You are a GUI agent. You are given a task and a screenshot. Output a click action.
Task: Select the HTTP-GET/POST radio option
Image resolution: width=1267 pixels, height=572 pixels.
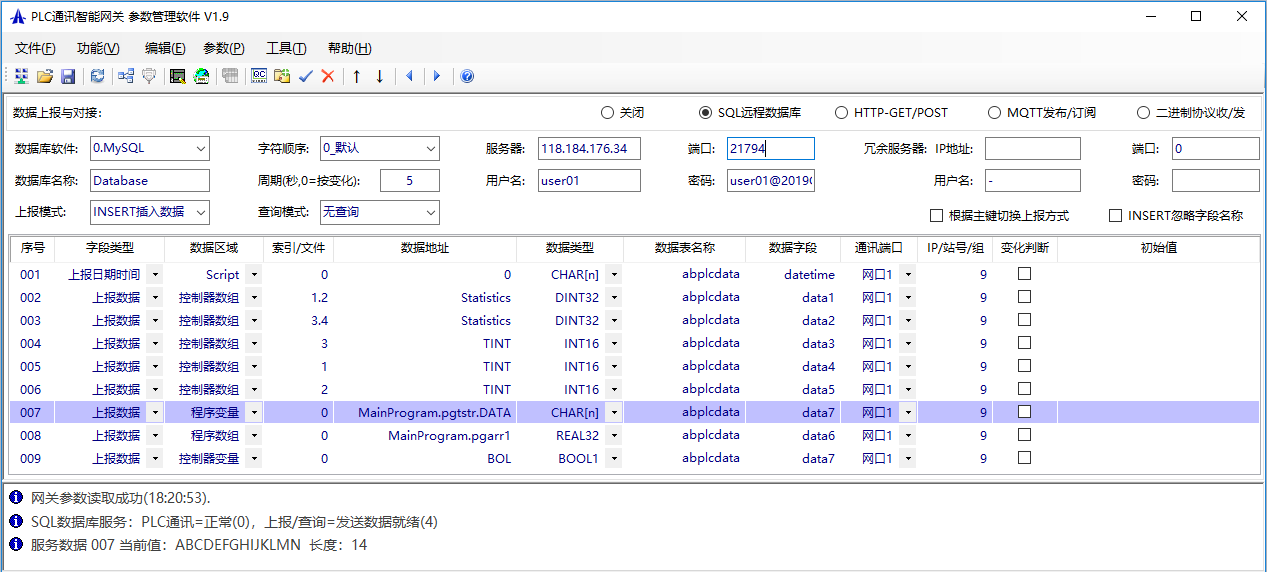point(842,113)
